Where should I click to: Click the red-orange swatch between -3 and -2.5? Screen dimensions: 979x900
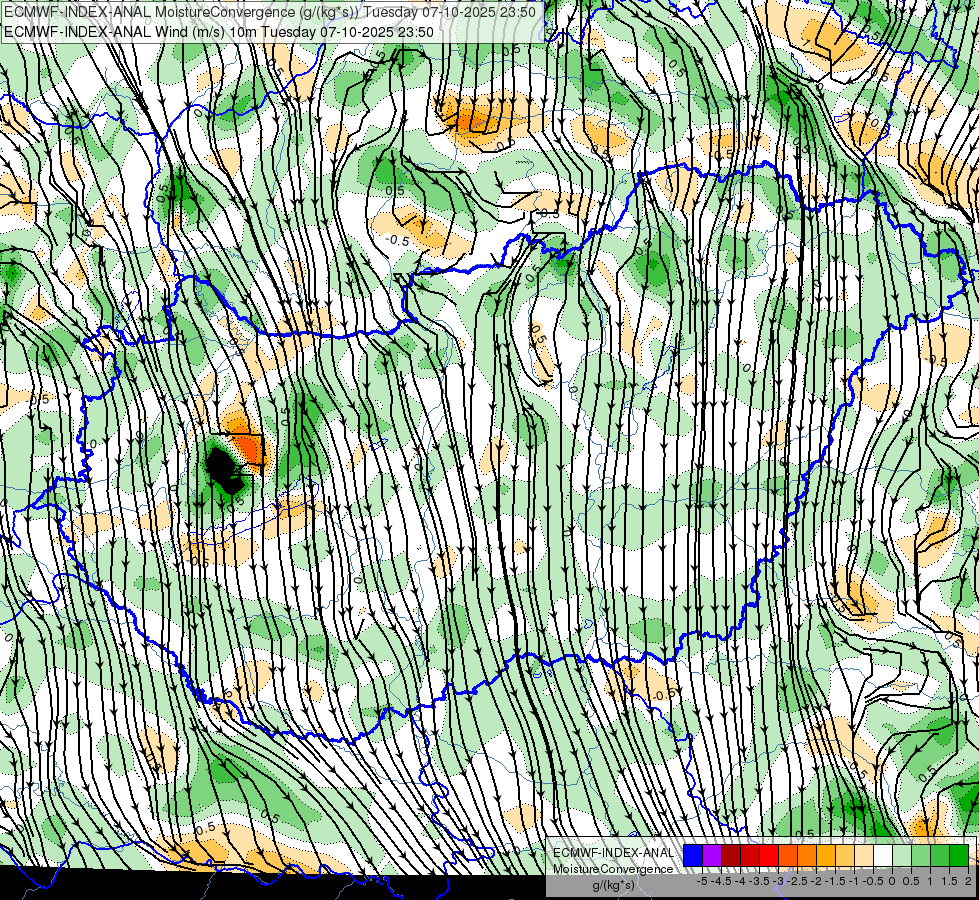point(788,855)
